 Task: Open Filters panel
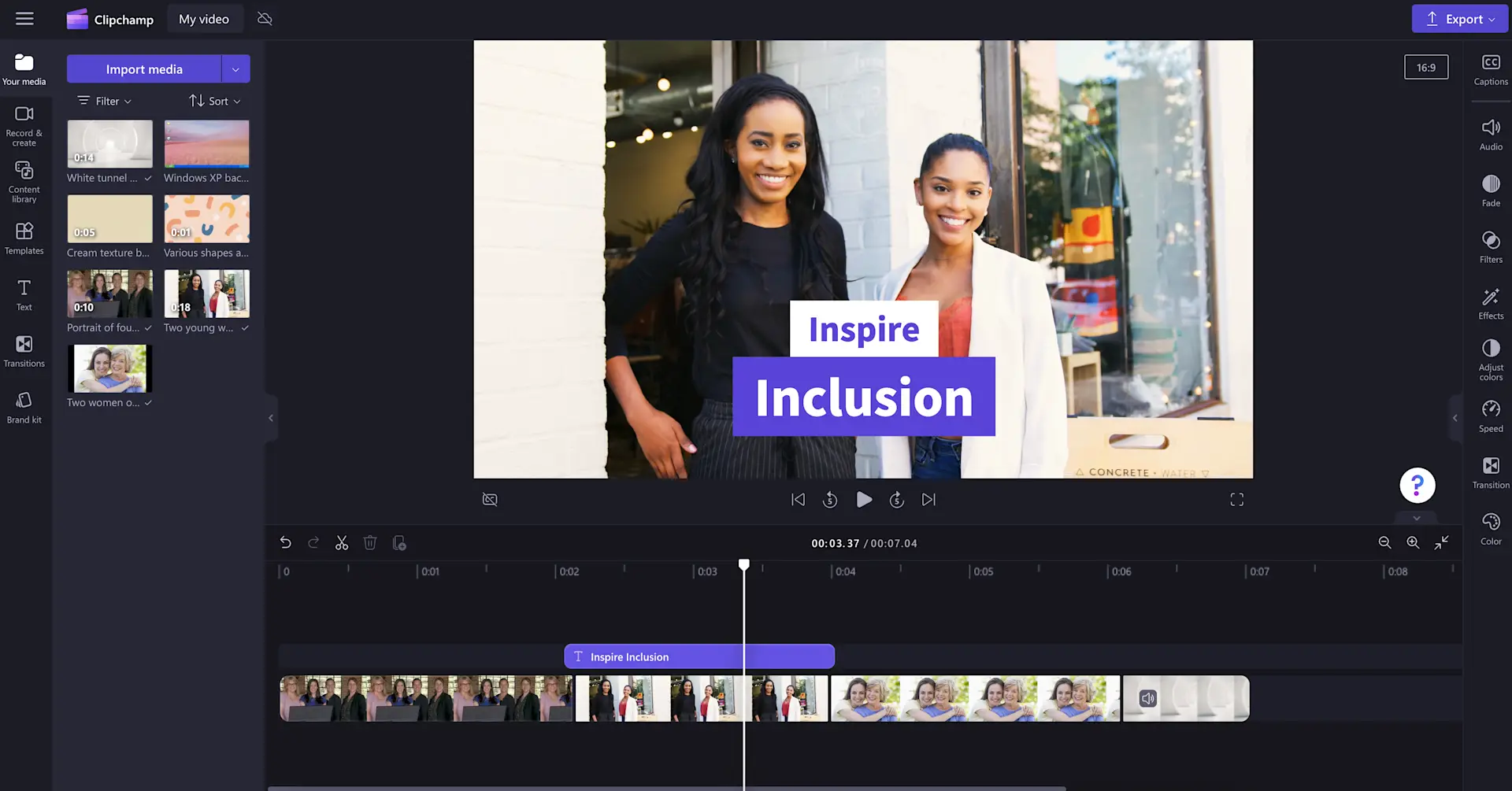point(1491,247)
